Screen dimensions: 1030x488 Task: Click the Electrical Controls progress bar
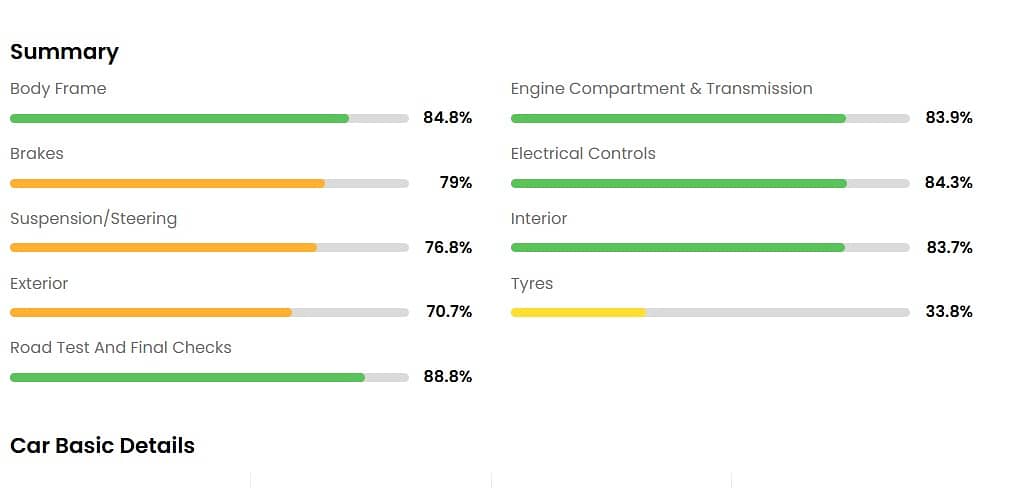[x=710, y=183]
